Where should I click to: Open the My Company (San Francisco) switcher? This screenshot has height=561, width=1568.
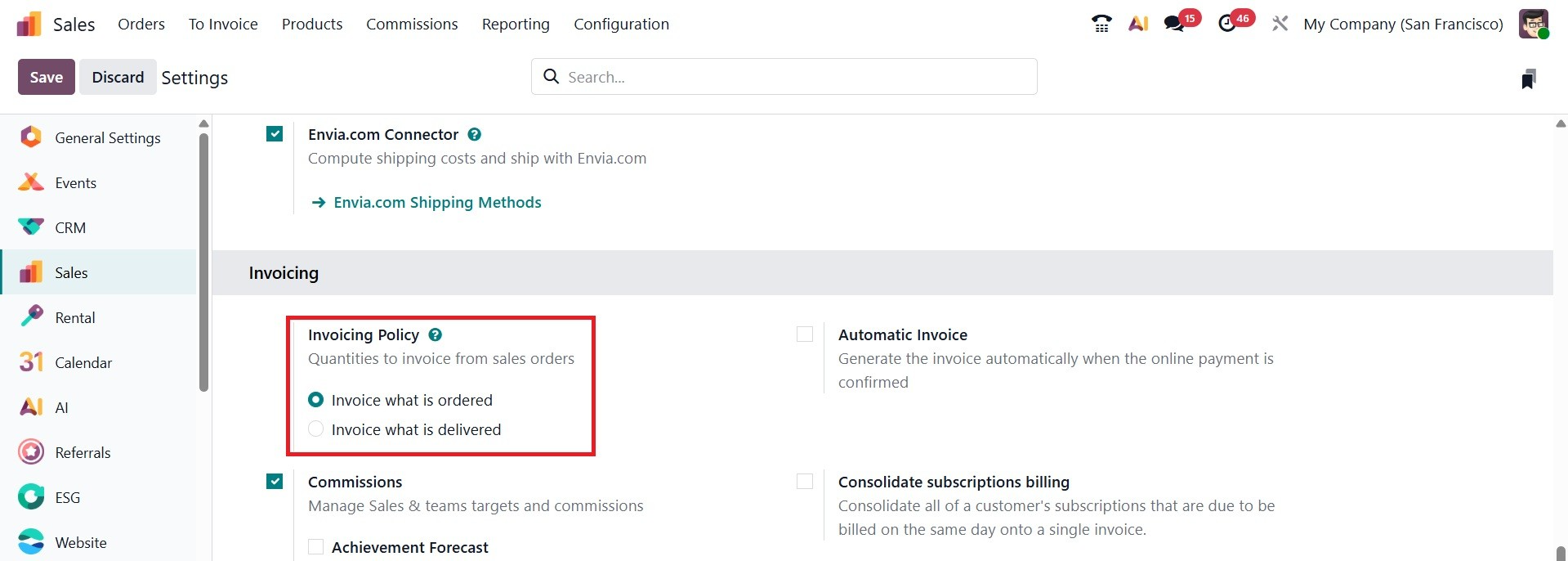1403,24
